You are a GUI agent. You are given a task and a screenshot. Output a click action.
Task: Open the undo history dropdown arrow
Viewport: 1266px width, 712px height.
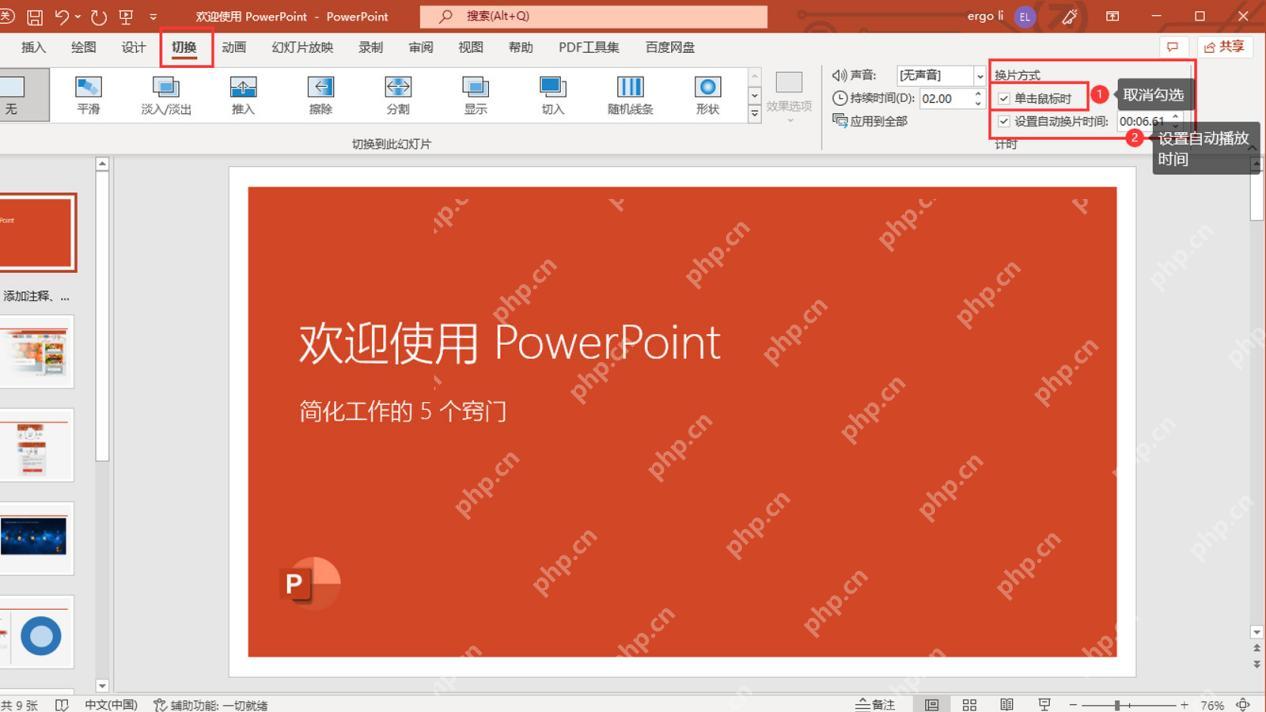point(78,17)
